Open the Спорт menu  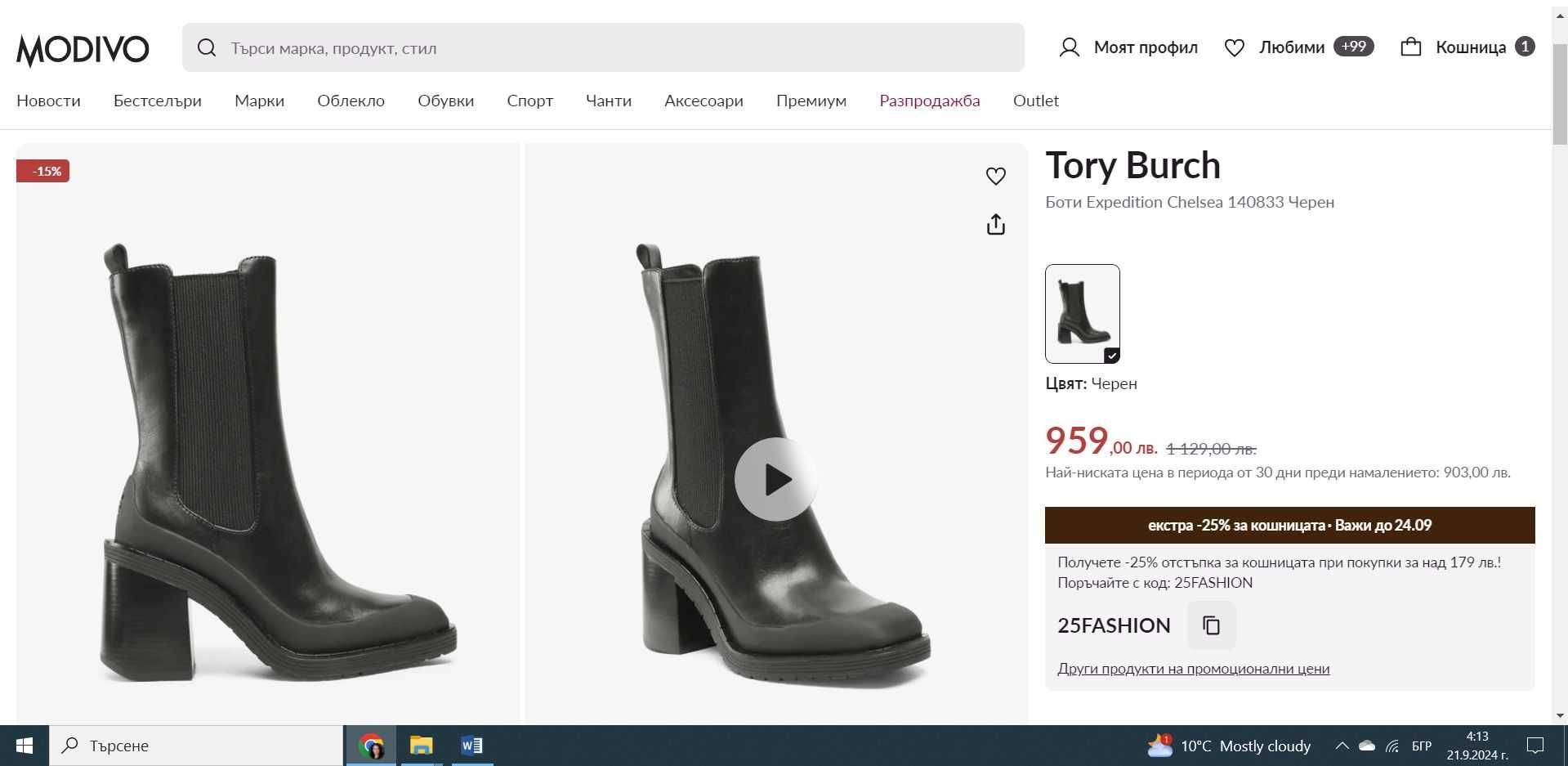pos(529,101)
